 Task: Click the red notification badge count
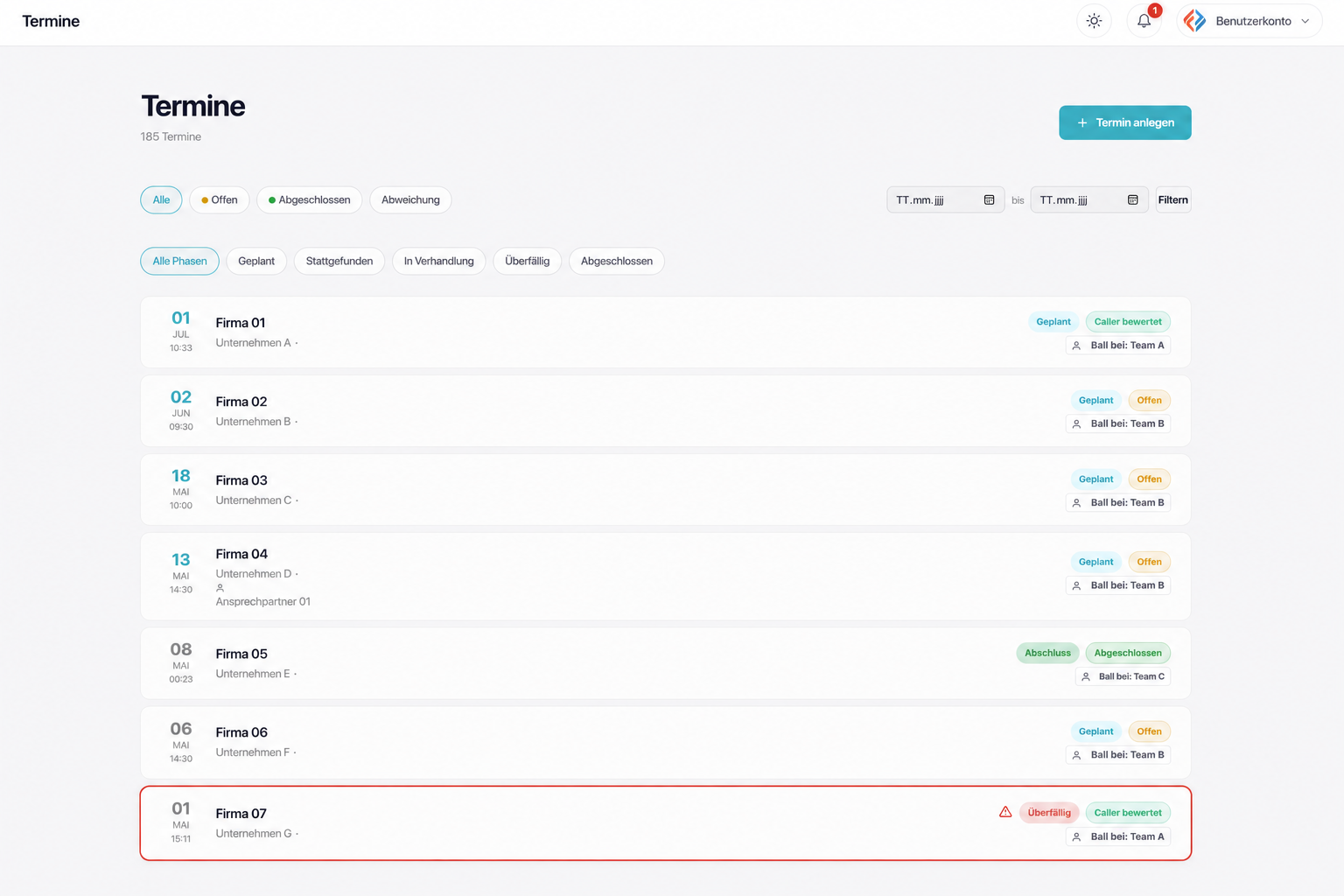1155,10
